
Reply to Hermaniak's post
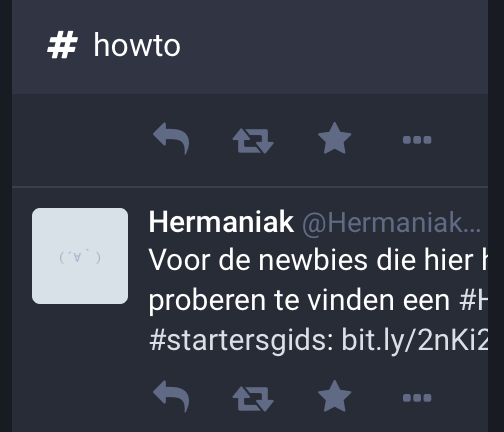[171, 397]
